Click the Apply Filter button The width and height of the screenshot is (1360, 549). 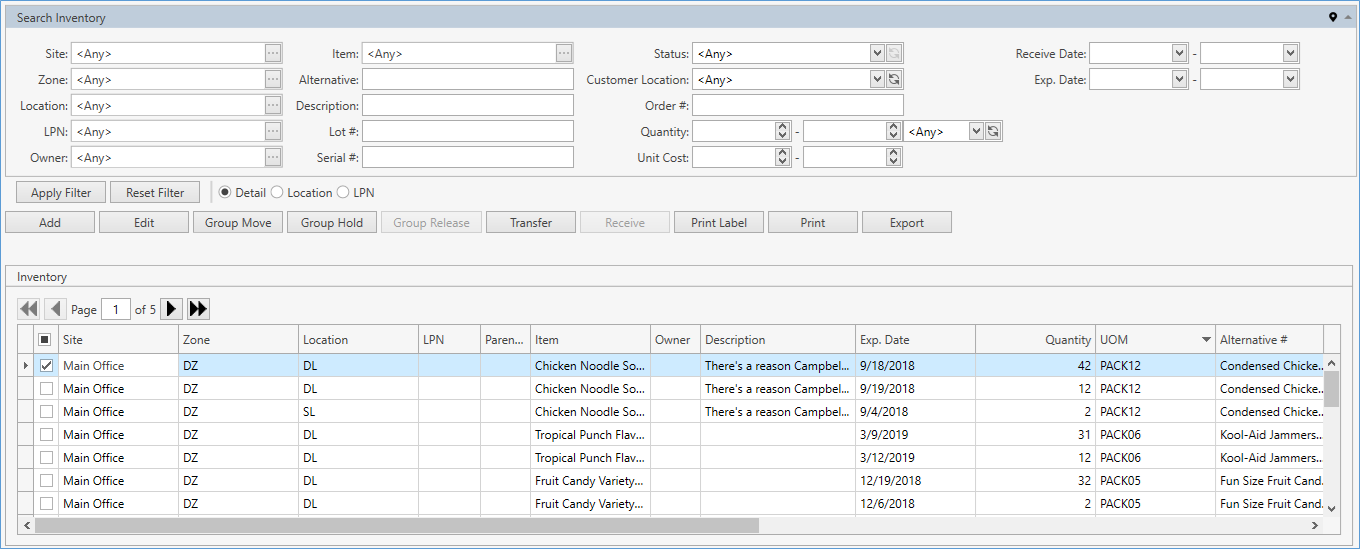tap(60, 193)
